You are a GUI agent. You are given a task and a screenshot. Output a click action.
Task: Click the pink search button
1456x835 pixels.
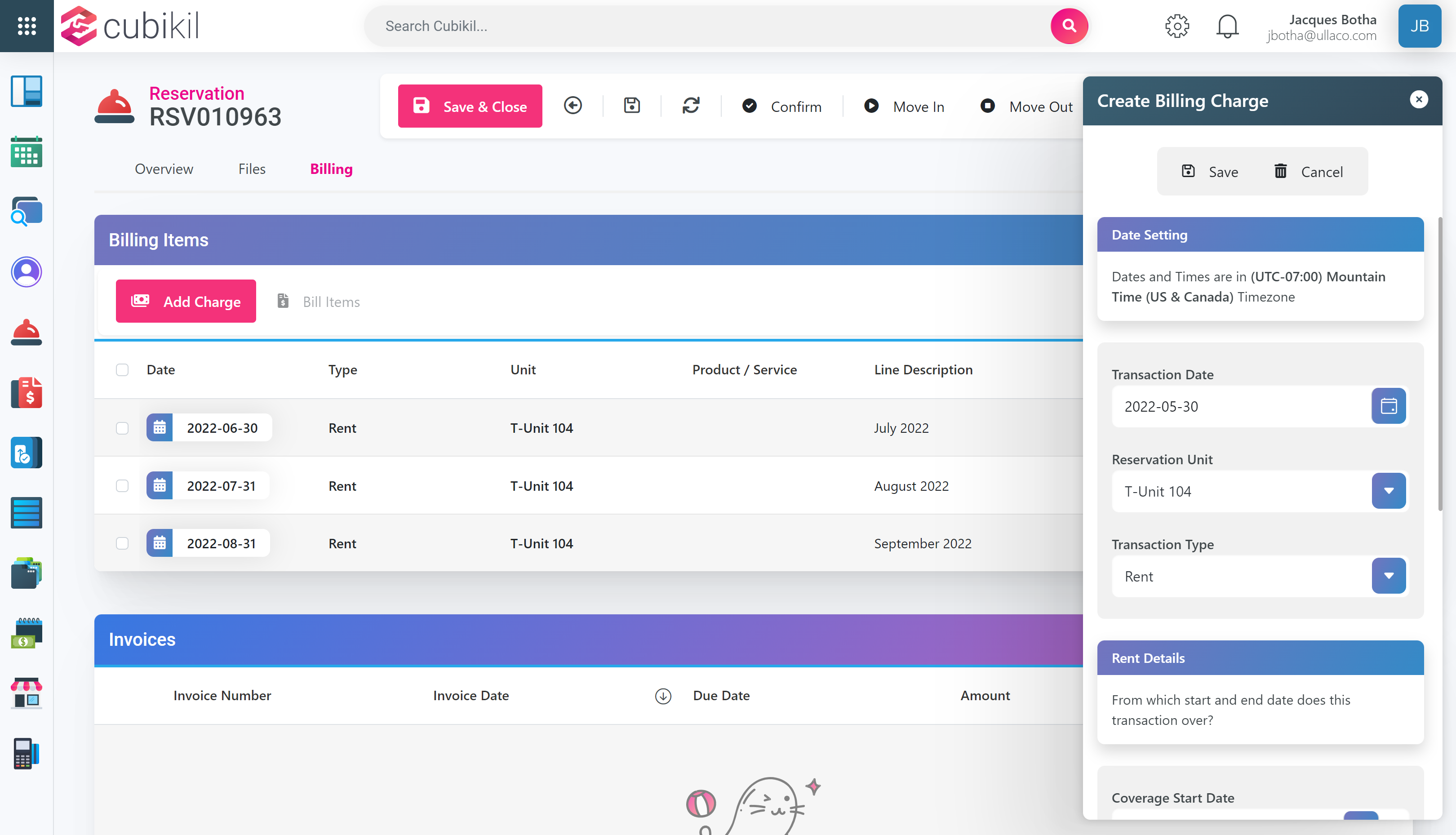coord(1068,26)
